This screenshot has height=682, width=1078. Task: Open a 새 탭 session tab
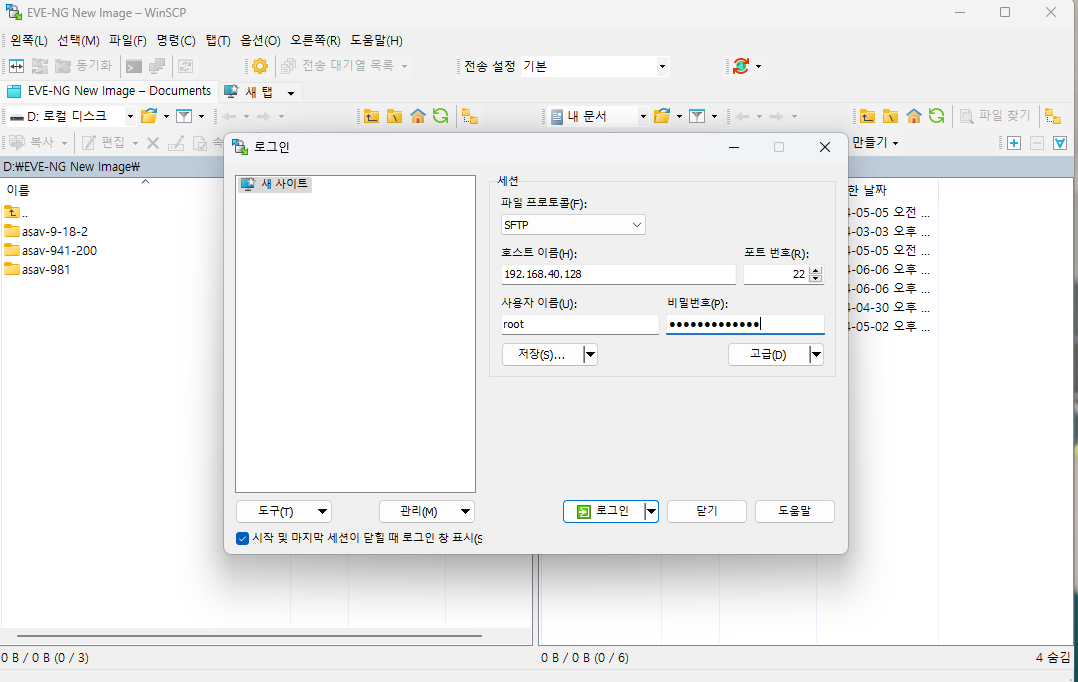pos(250,91)
